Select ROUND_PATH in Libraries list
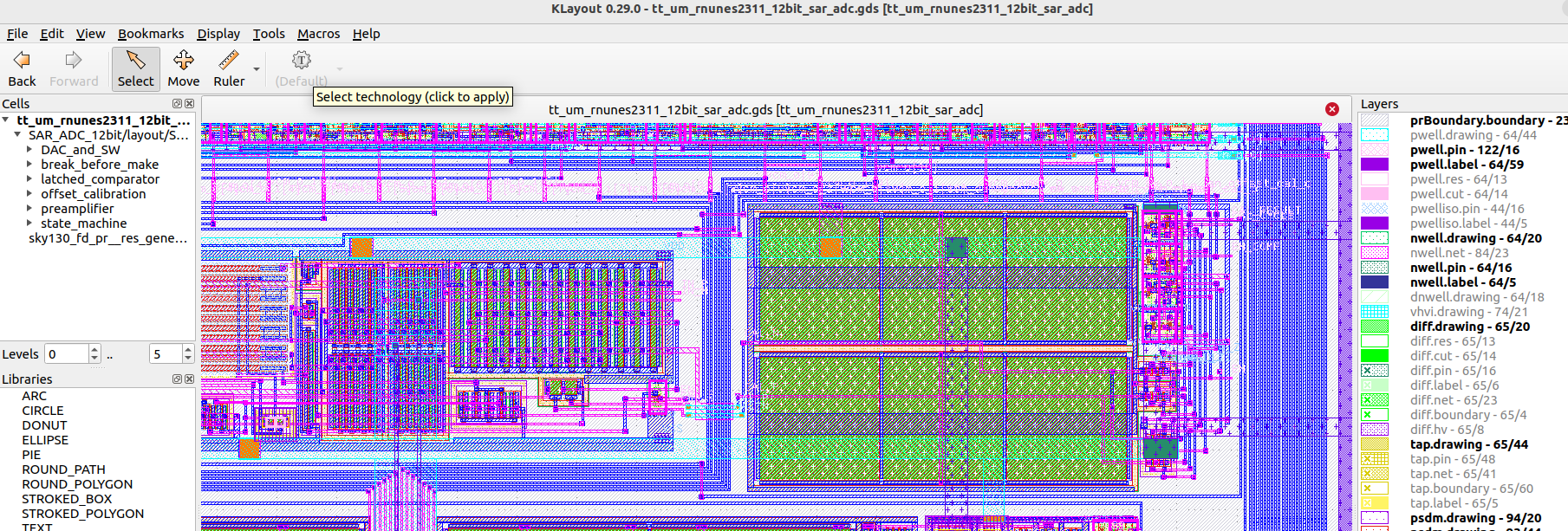The width and height of the screenshot is (1568, 531). [63, 469]
